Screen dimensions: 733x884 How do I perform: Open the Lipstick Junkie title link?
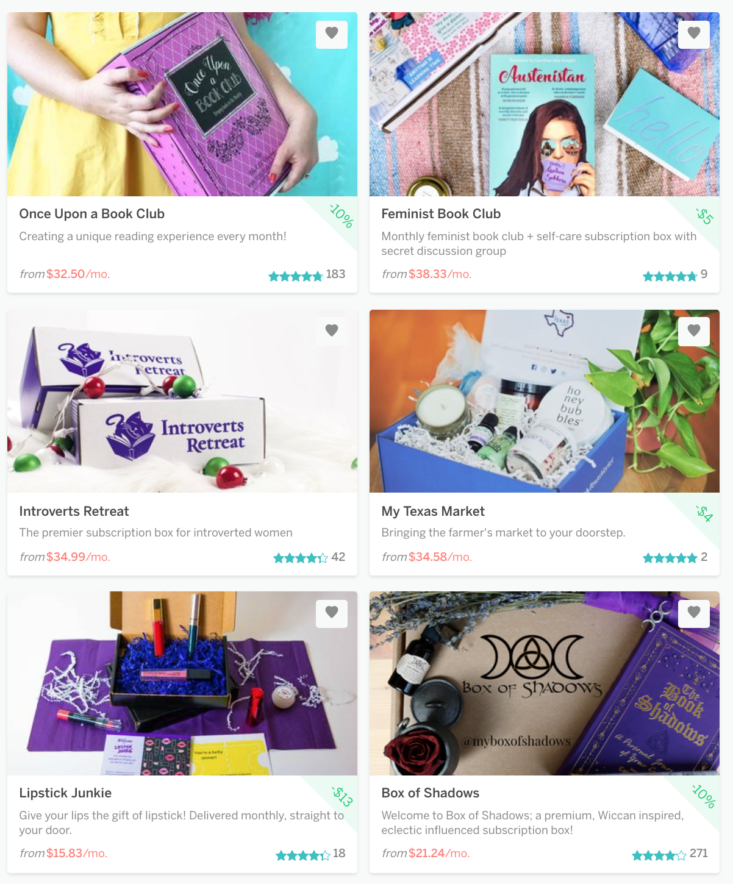pyautogui.click(x=65, y=793)
